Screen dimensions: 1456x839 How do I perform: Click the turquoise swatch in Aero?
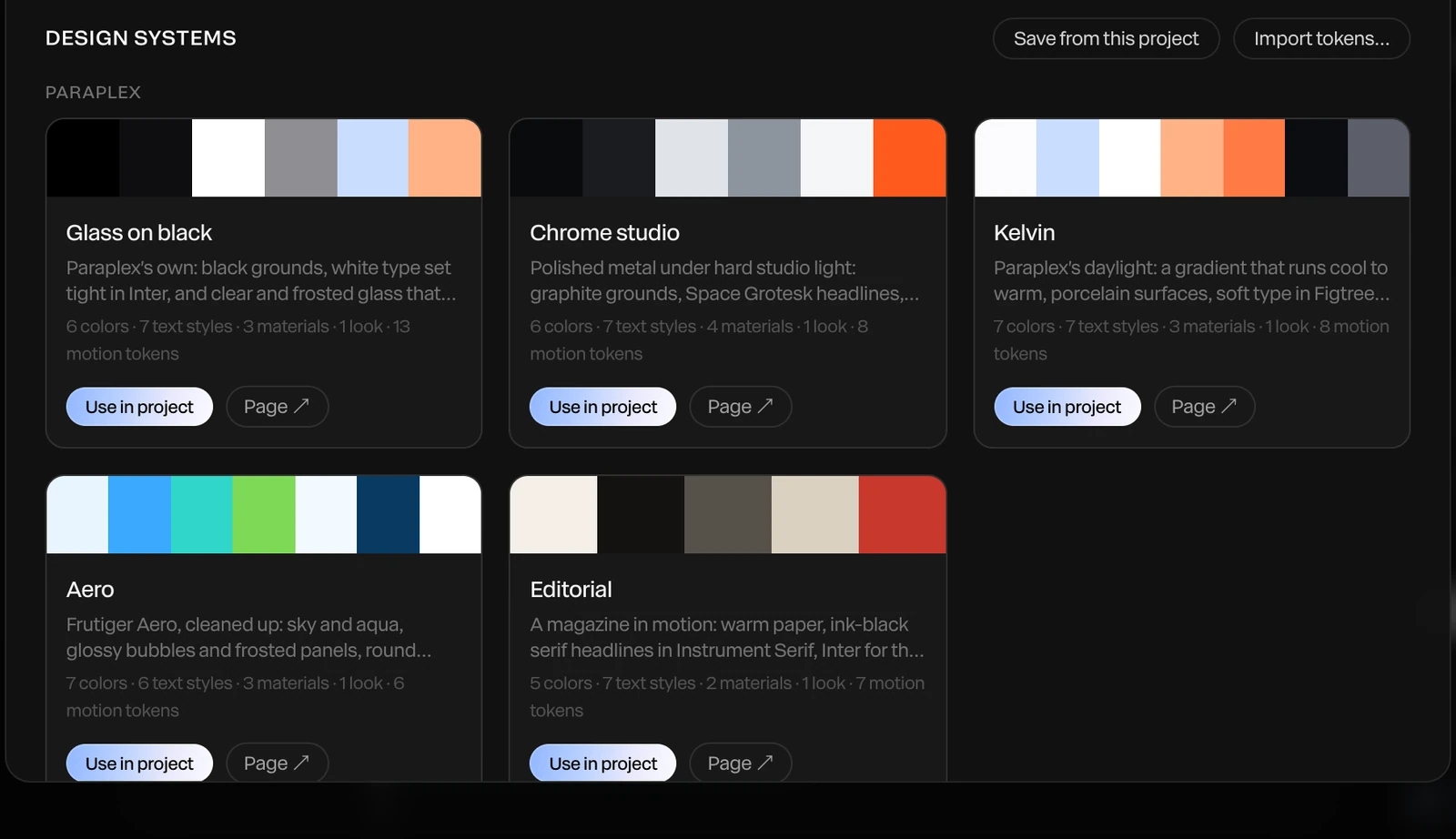pos(202,514)
